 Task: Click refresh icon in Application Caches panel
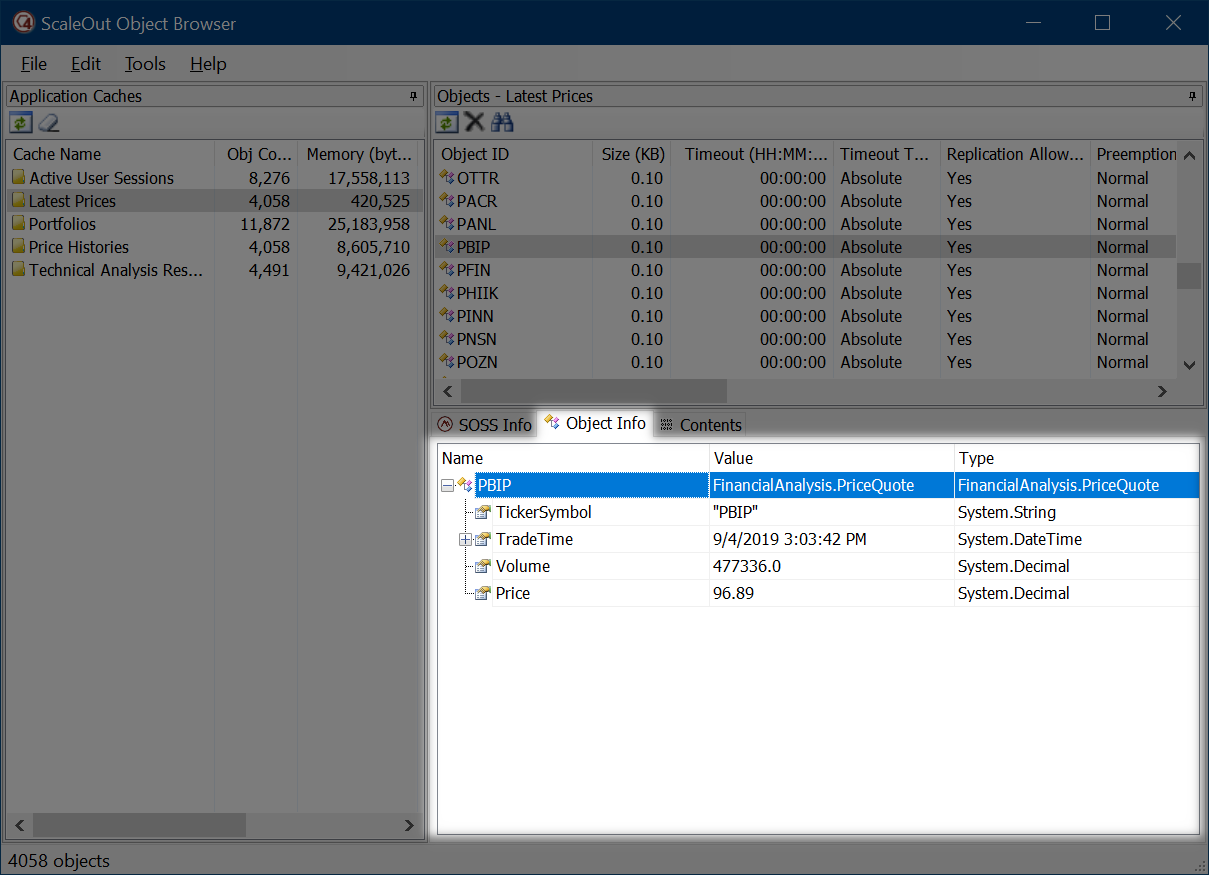point(20,123)
